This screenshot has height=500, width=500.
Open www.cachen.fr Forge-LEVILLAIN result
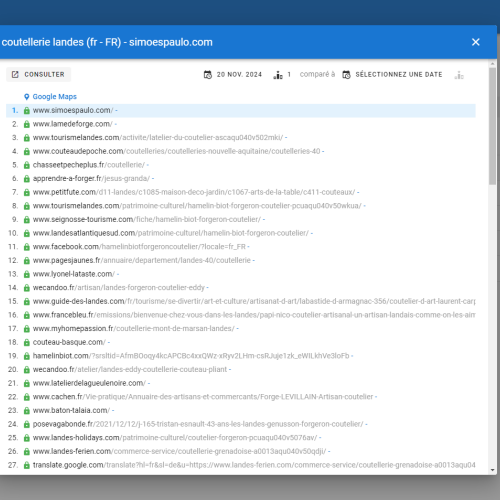point(203,397)
